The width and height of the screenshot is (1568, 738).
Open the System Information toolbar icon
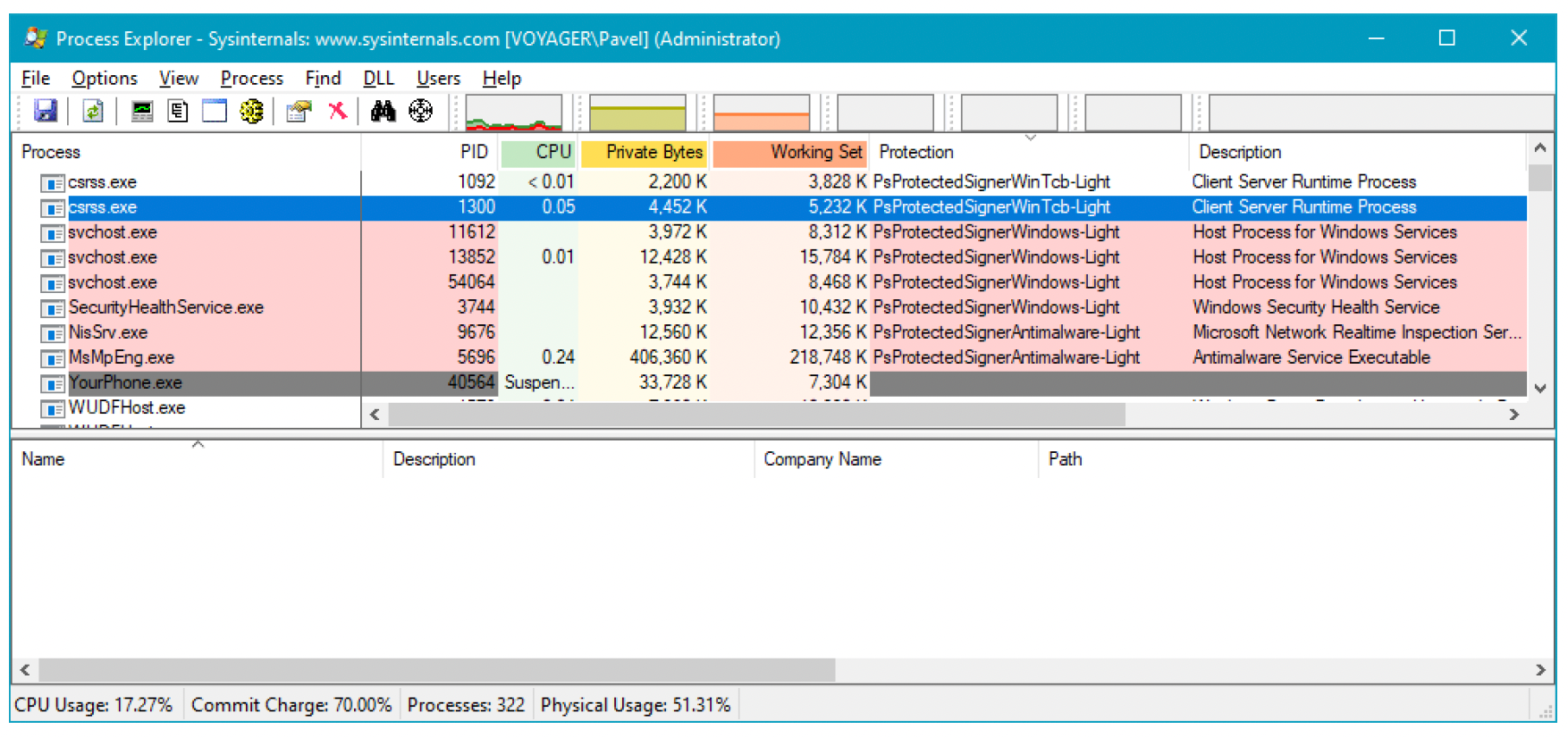(142, 111)
